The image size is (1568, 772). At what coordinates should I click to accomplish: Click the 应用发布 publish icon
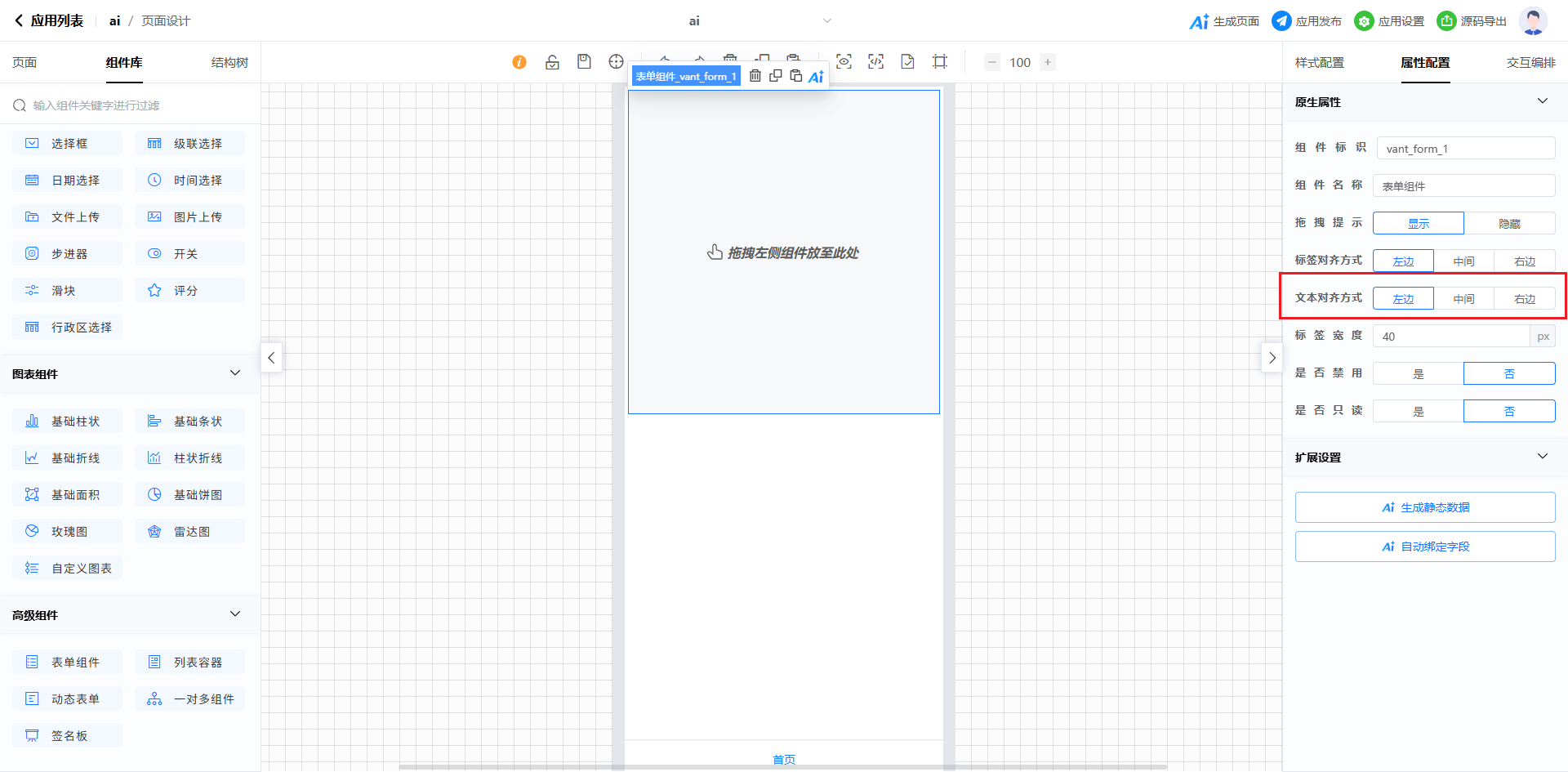point(1281,21)
